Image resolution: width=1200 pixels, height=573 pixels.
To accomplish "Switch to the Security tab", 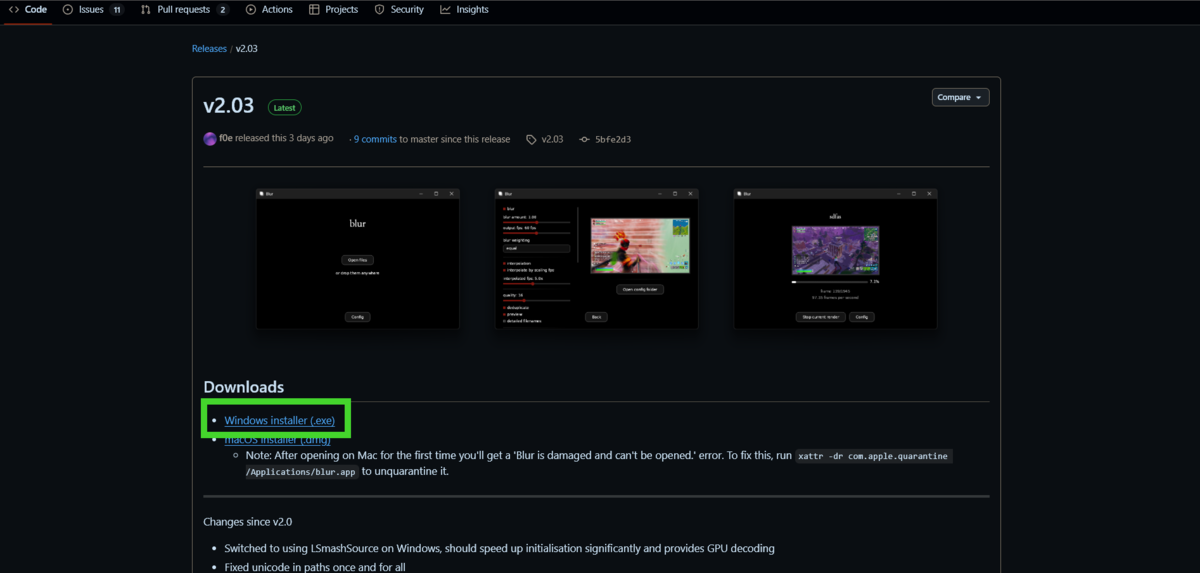I will [x=399, y=10].
